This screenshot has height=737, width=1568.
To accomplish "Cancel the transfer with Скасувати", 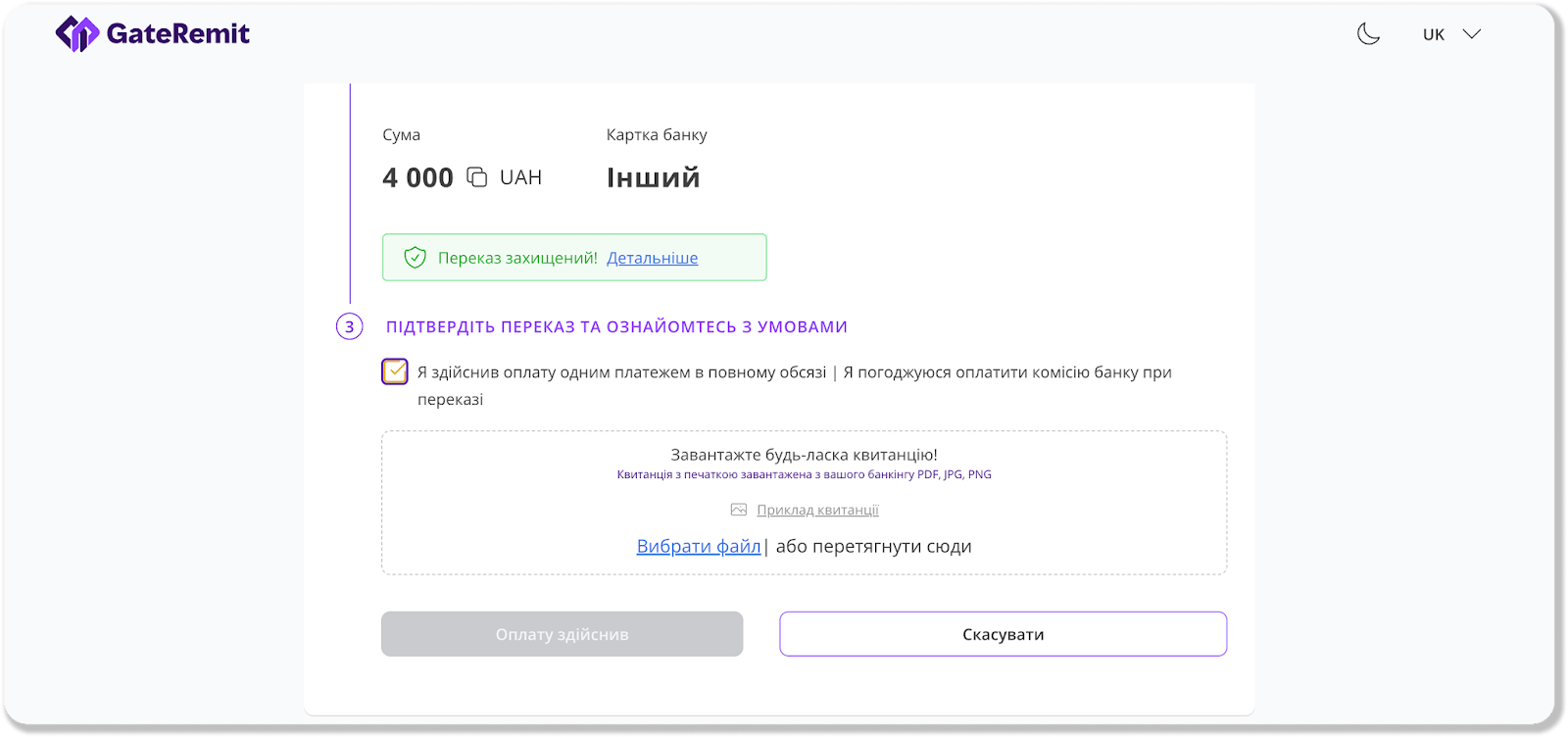I will point(1003,634).
